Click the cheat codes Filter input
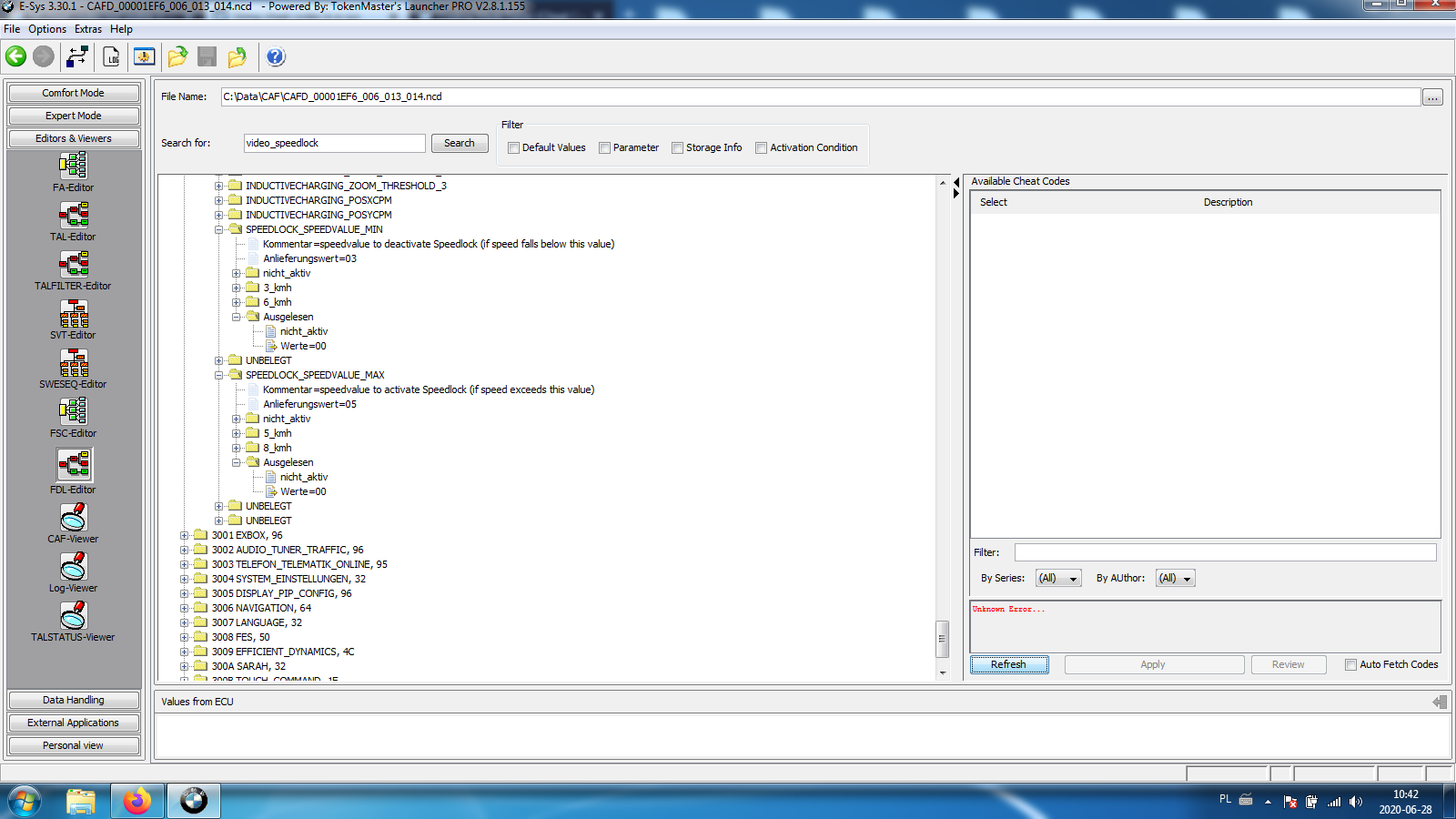This screenshot has width=1456, height=819. (x=1226, y=552)
